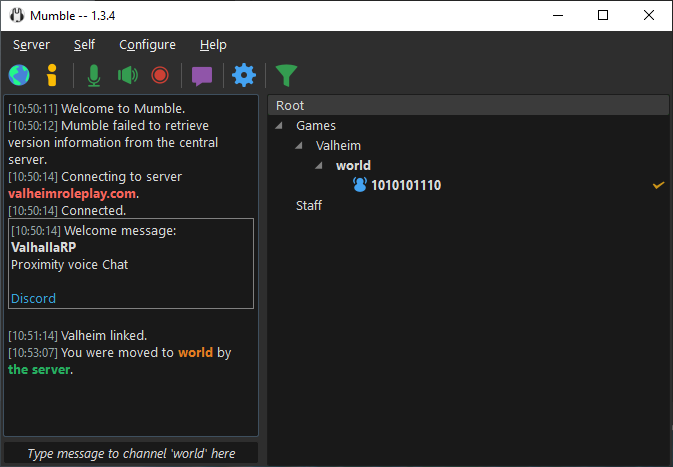
Task: Select the Root channel row
Action: [468, 105]
